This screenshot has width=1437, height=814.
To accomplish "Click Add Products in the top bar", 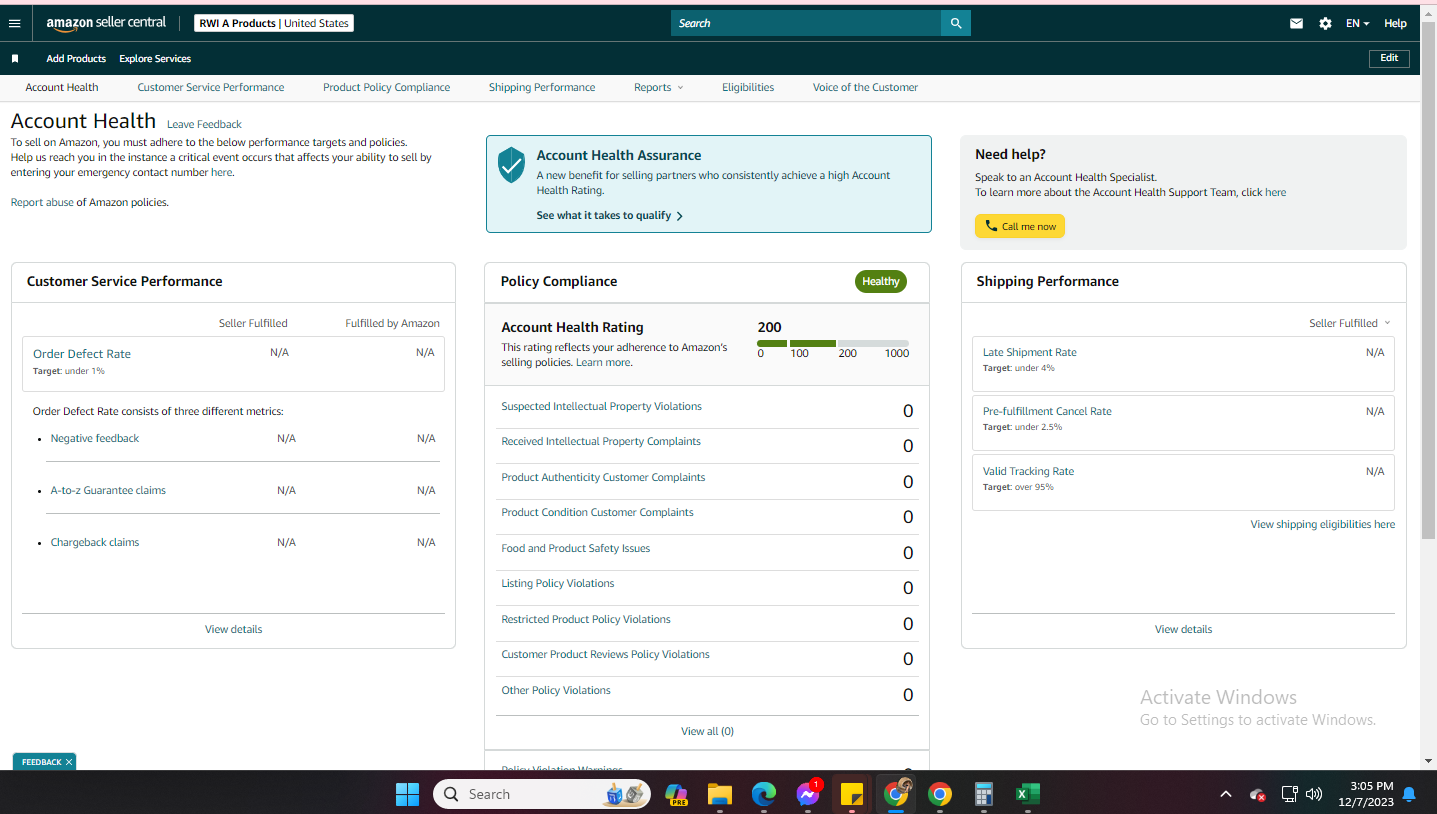I will point(76,59).
